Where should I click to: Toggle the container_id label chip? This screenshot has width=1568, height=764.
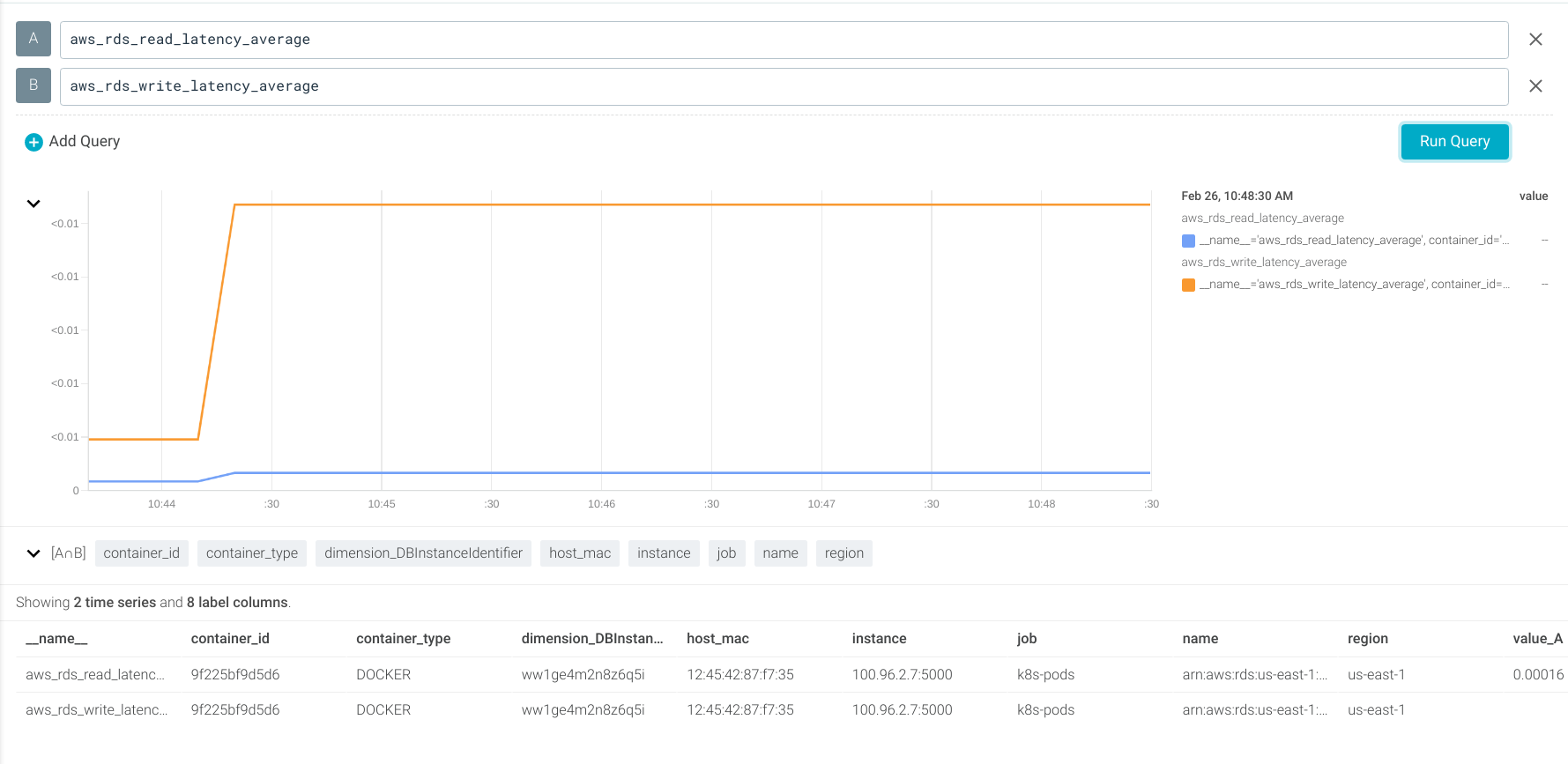coord(141,553)
